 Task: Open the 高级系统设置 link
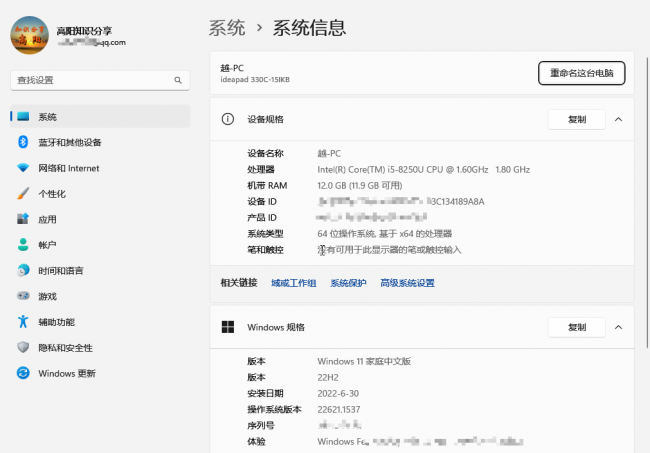(407, 283)
